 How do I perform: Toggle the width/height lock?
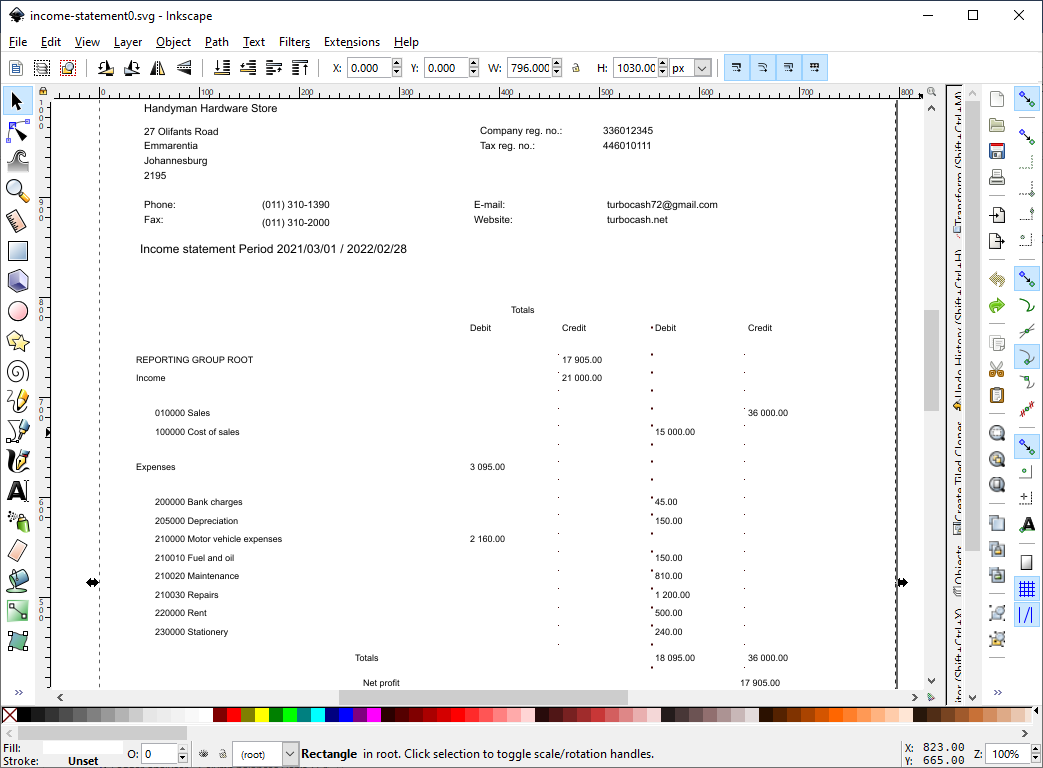(x=575, y=68)
